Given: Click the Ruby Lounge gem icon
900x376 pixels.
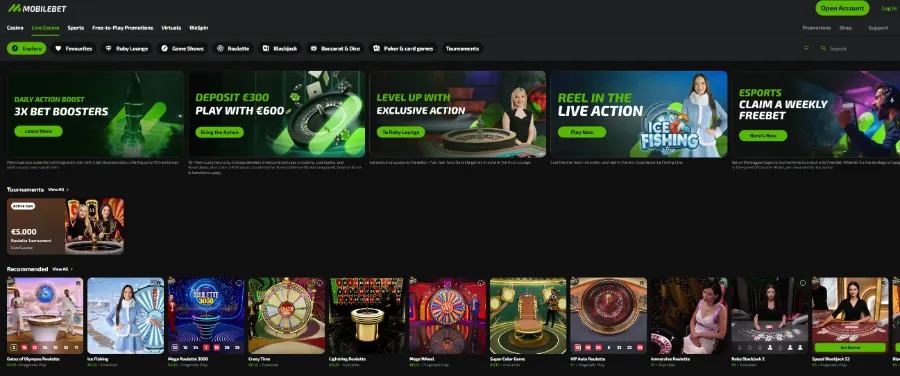Looking at the screenshot, I should (108, 49).
